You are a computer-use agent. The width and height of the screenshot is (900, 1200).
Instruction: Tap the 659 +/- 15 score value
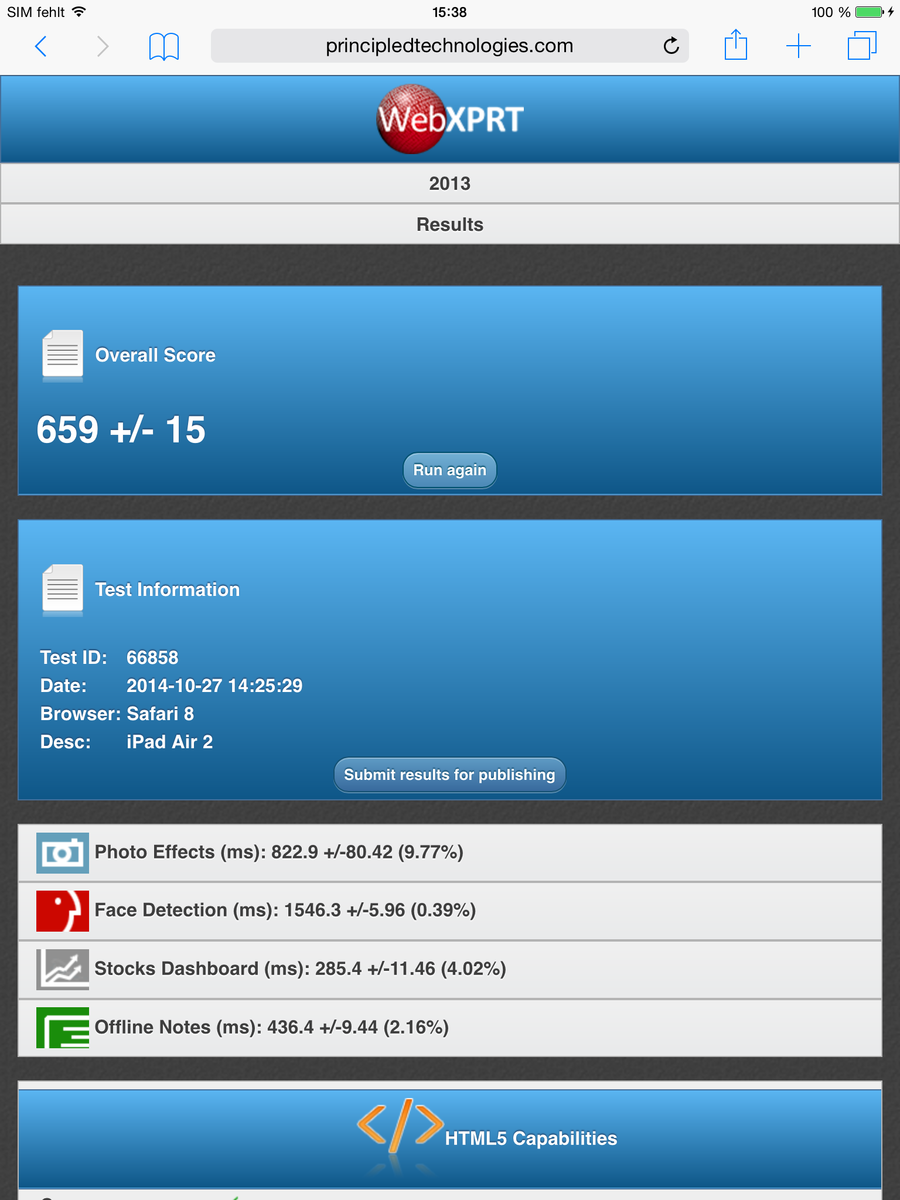point(121,430)
